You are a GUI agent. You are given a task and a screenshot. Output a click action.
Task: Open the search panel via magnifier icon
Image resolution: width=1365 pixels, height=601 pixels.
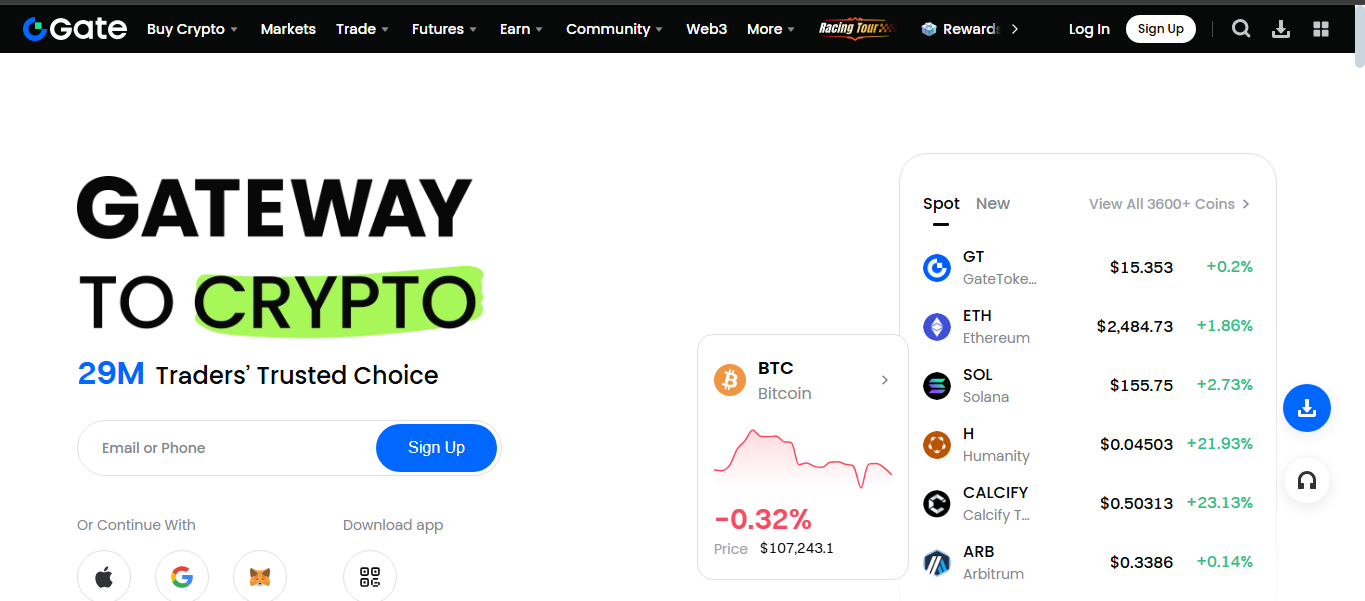coord(1240,28)
